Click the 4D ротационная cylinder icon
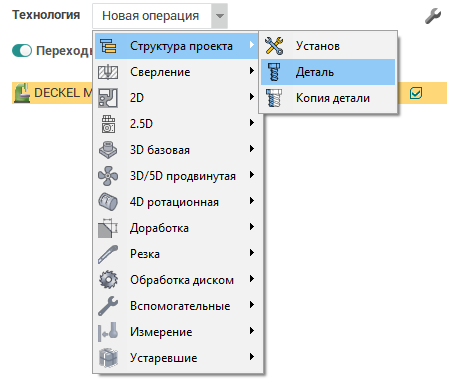The image size is (453, 382). pos(108,202)
